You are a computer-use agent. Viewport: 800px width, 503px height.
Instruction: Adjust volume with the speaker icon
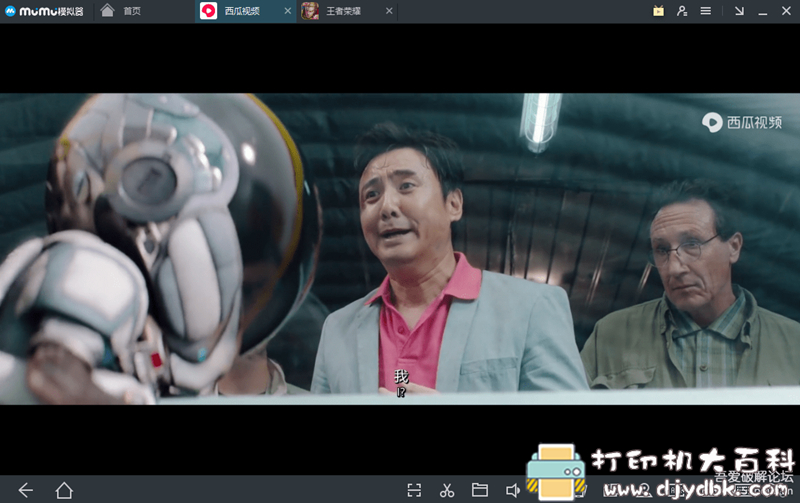pyautogui.click(x=512, y=490)
